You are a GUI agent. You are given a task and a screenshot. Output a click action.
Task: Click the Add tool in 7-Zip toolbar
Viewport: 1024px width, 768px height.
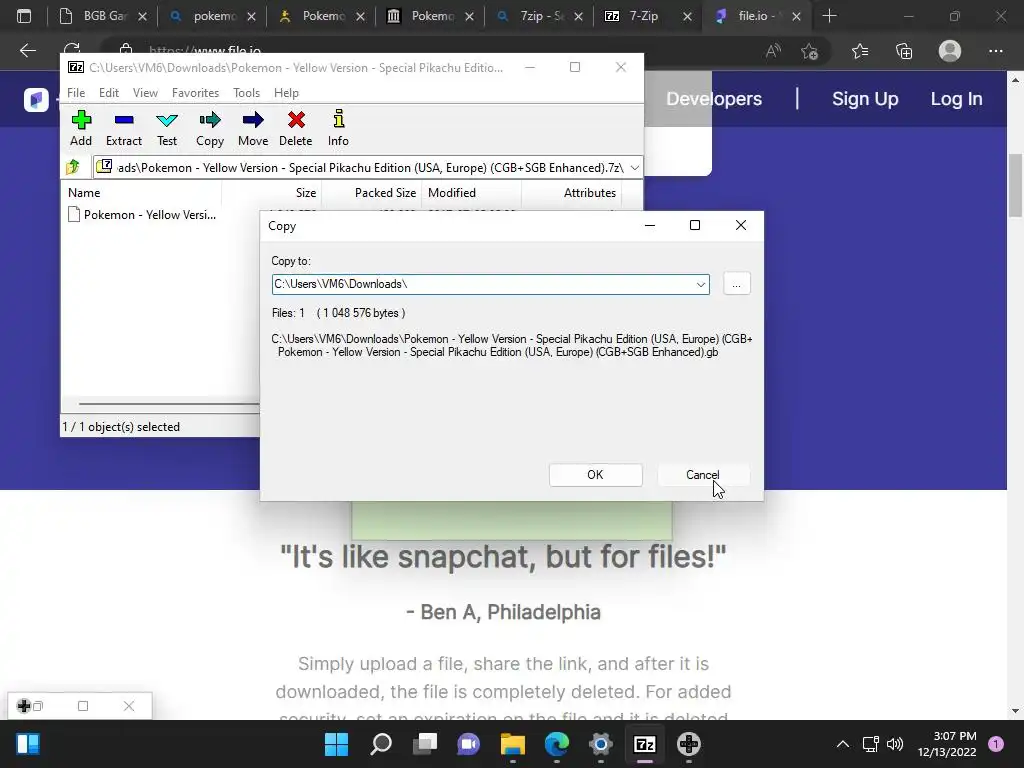[81, 129]
